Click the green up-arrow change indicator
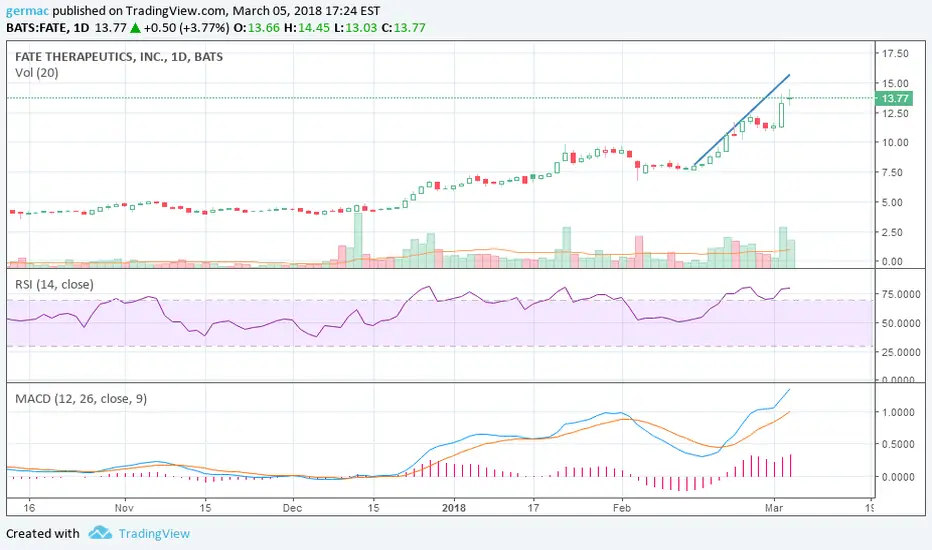The width and height of the screenshot is (932, 550). [x=136, y=27]
